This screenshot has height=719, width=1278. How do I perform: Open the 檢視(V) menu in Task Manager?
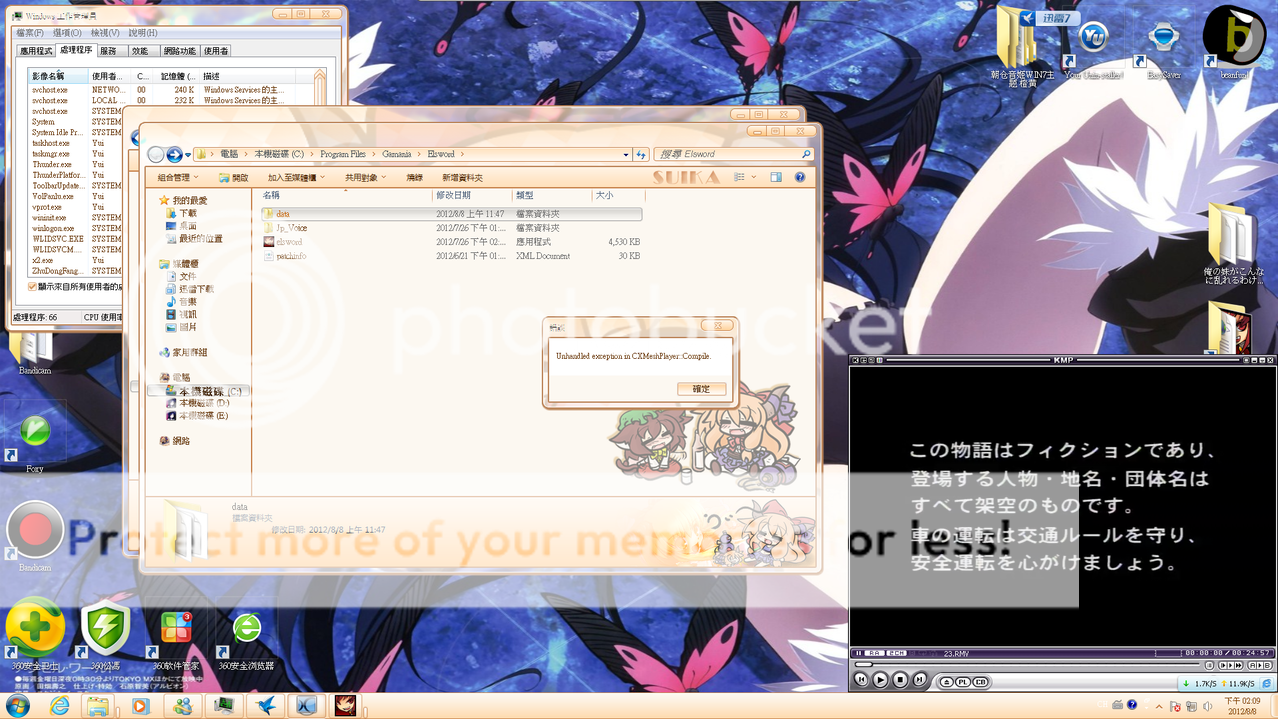coord(105,33)
